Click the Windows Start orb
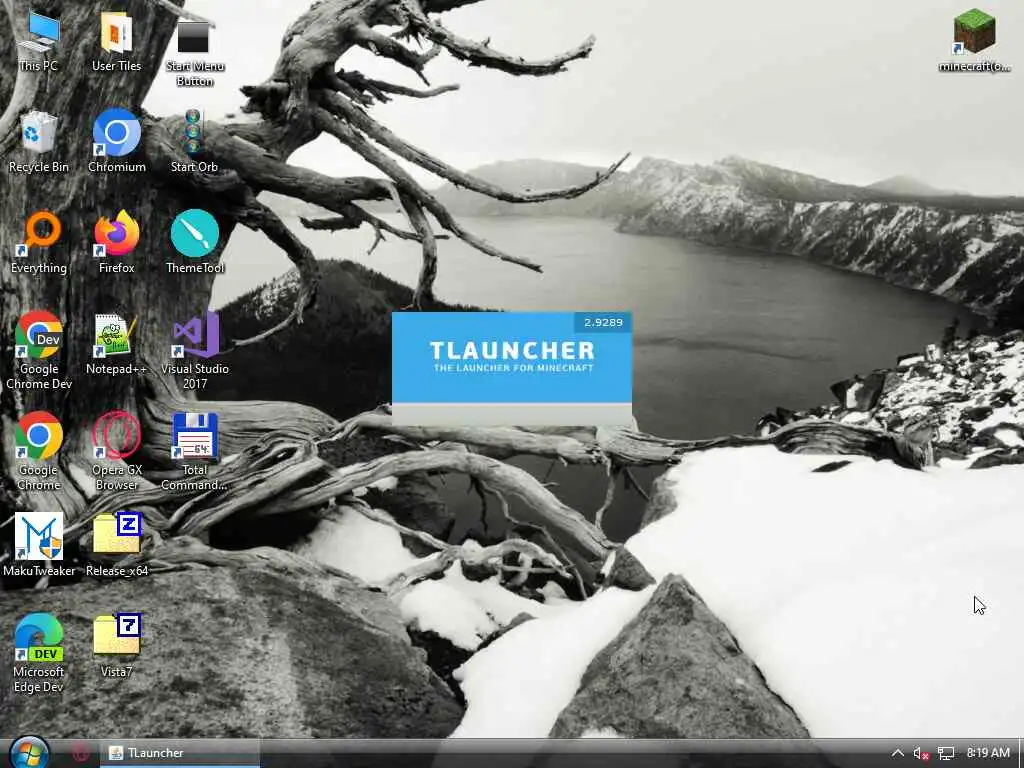Viewport: 1024px width, 768px height. click(x=29, y=753)
